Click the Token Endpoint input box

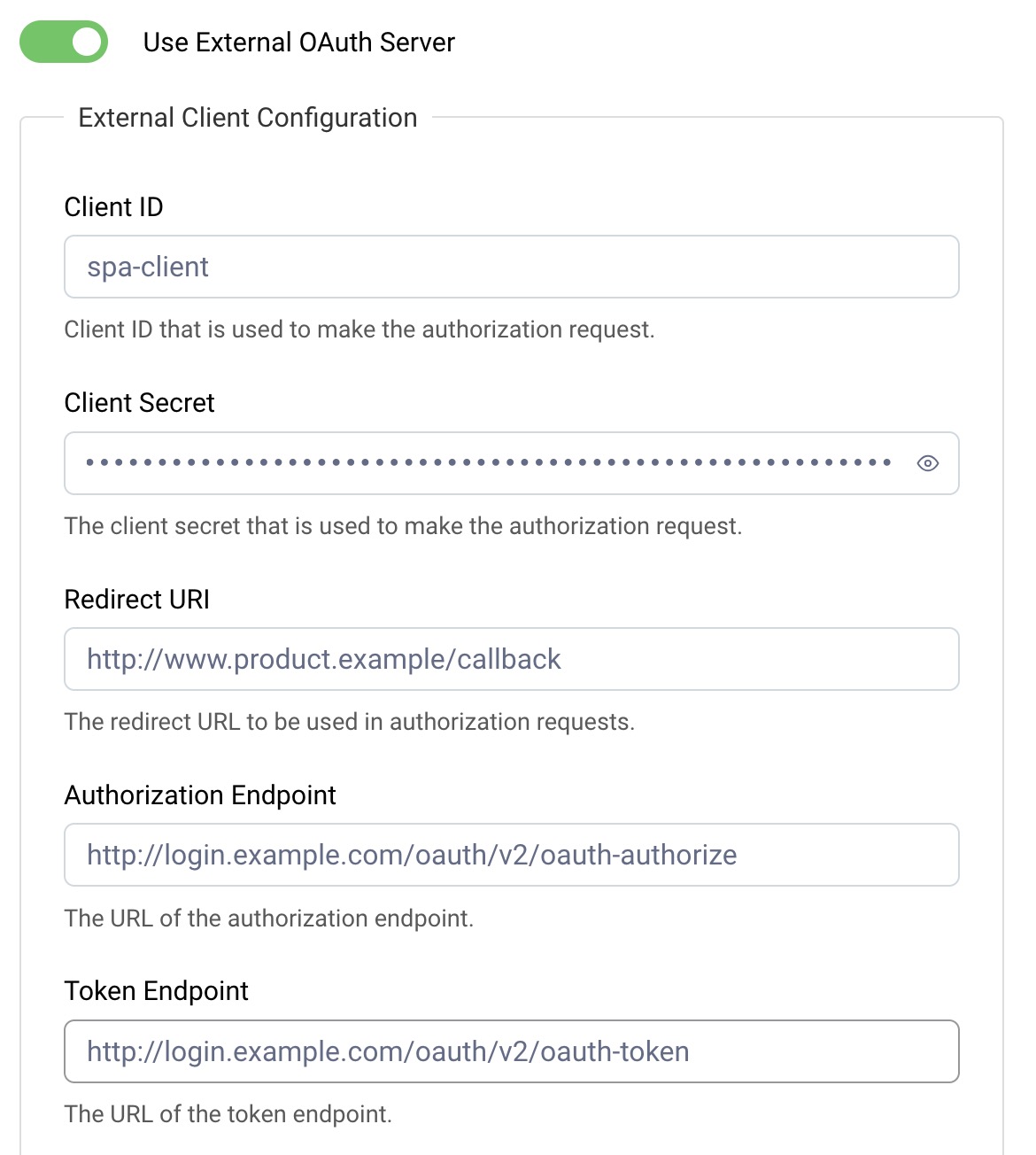511,1051
